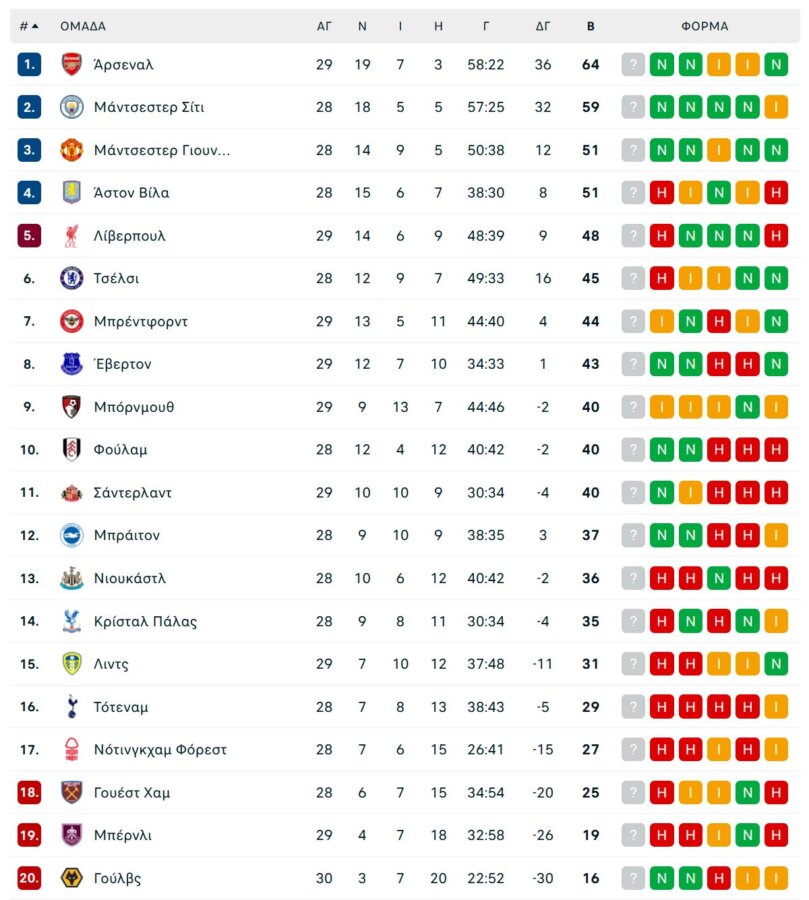
Task: Open the team name Τότεναμ
Action: click(x=120, y=706)
